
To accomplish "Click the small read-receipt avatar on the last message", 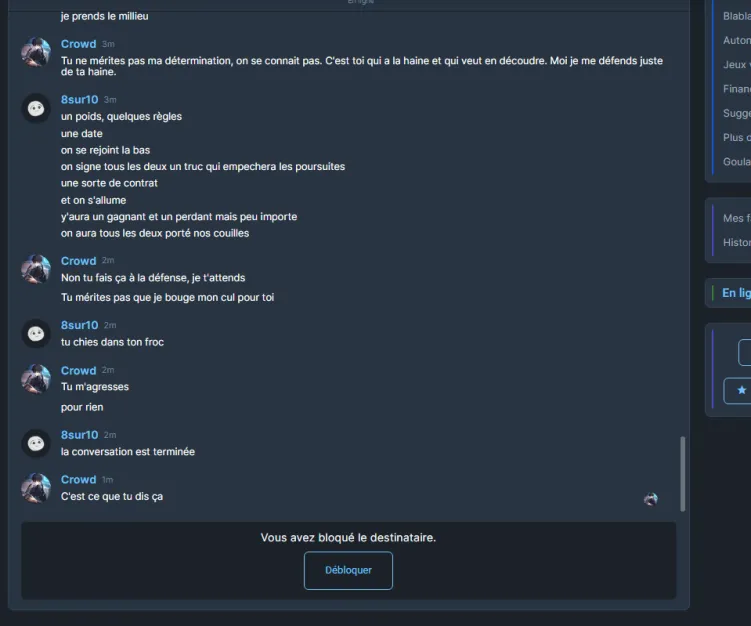I will point(650,499).
